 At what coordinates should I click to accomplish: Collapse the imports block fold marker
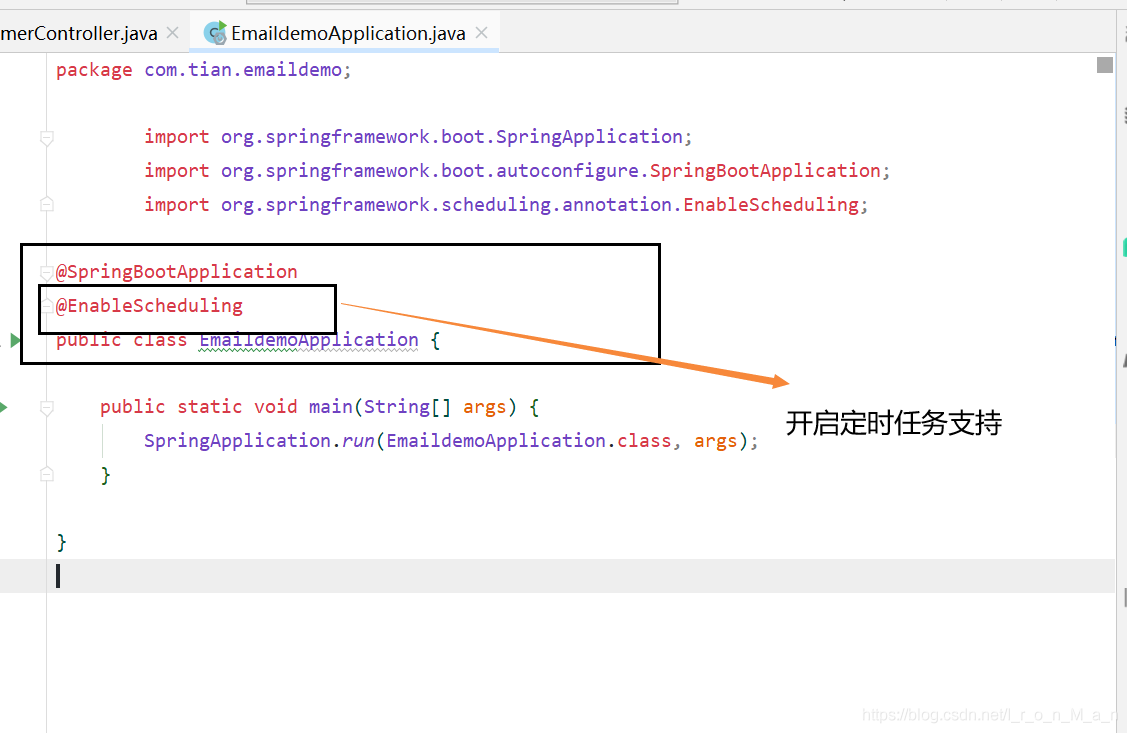click(47, 137)
